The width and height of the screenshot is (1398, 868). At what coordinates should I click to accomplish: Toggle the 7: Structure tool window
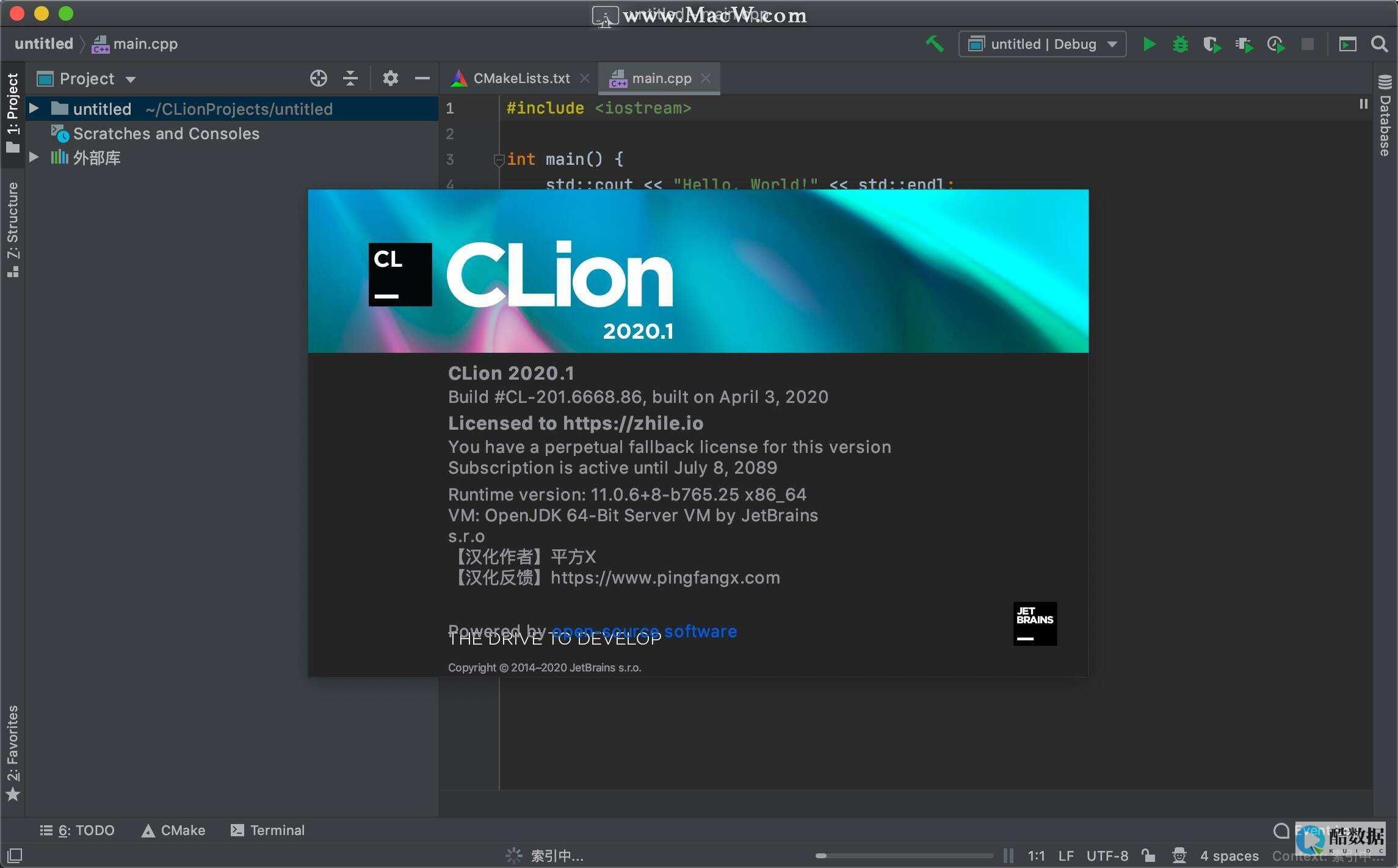[x=13, y=230]
